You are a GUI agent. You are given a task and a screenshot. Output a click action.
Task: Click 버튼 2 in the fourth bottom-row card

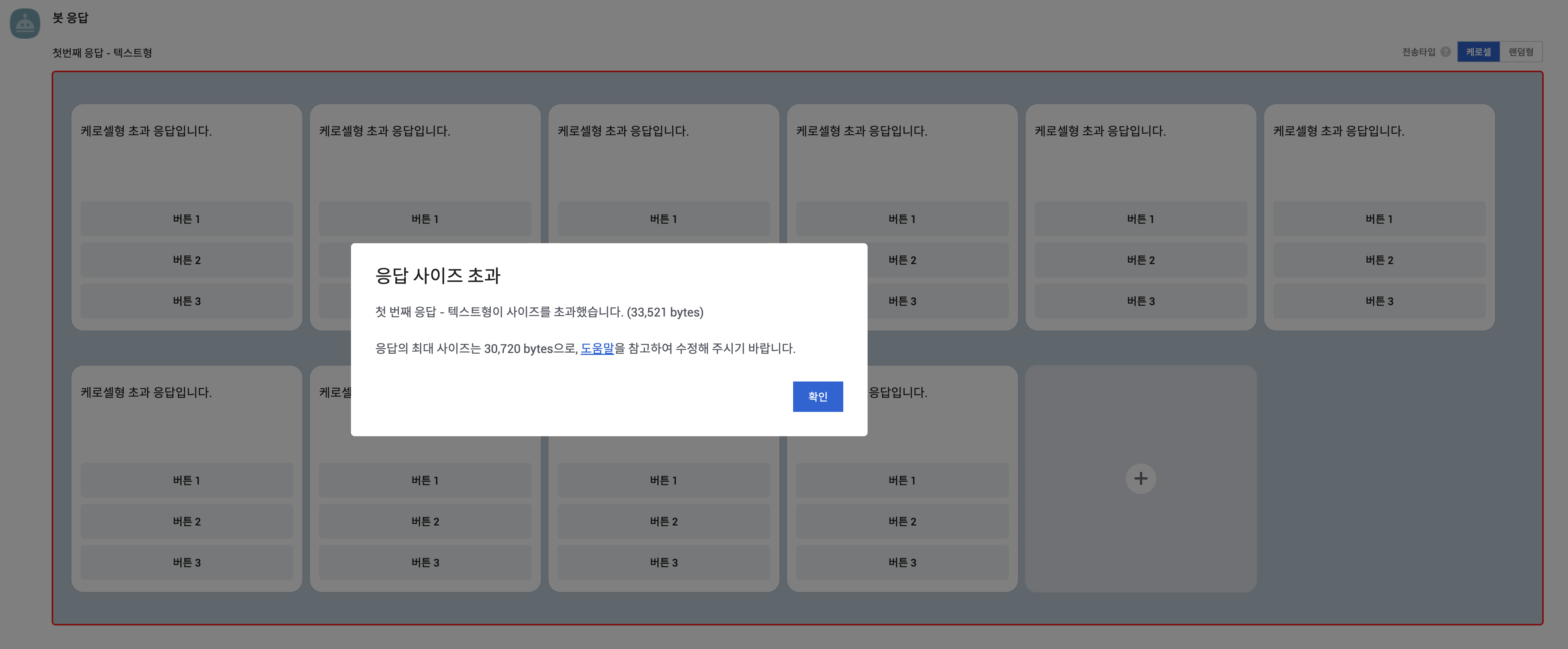pyautogui.click(x=902, y=521)
